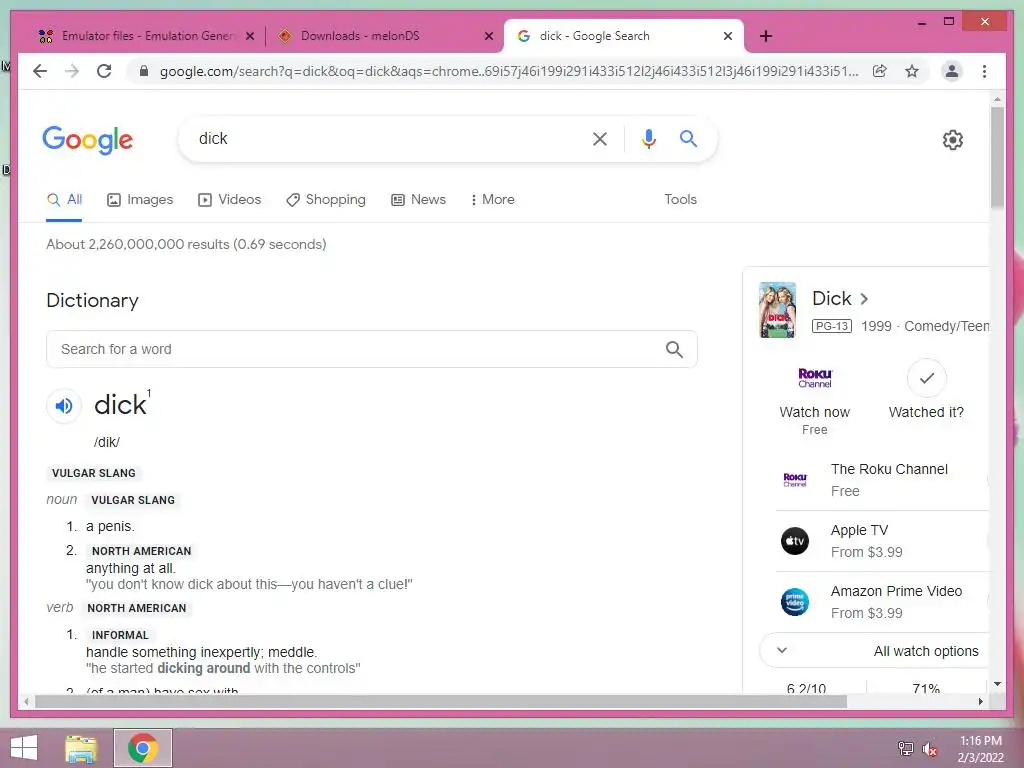Mark movie as watched with checkmark
The width and height of the screenshot is (1024, 768).
926,378
